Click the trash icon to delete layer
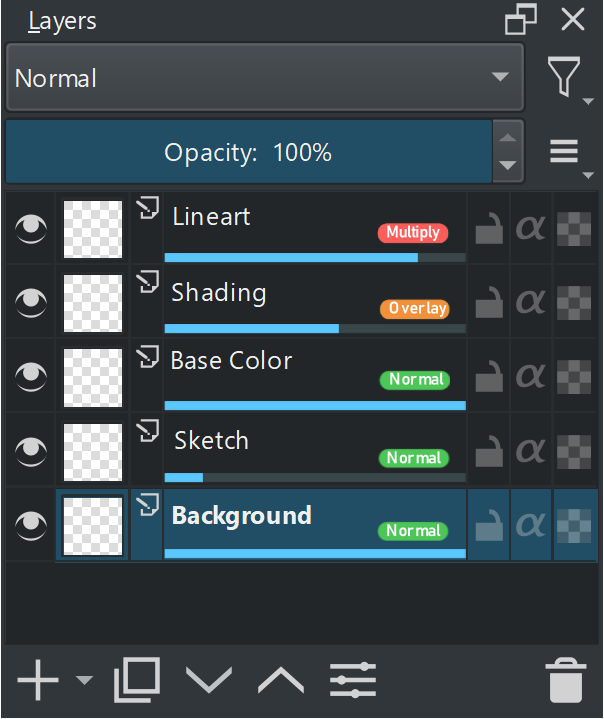Viewport: 604px width, 719px height. click(566, 681)
